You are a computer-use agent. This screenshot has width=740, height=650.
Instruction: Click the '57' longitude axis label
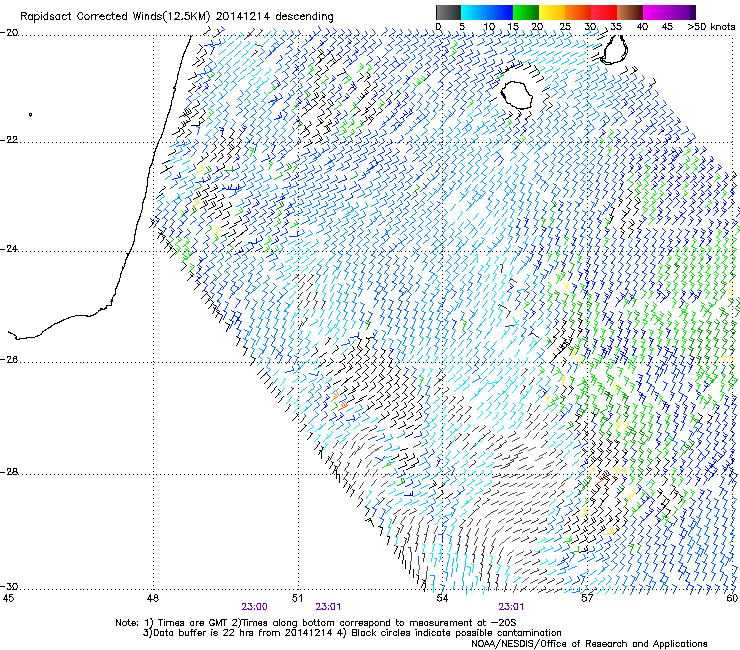tap(587, 599)
